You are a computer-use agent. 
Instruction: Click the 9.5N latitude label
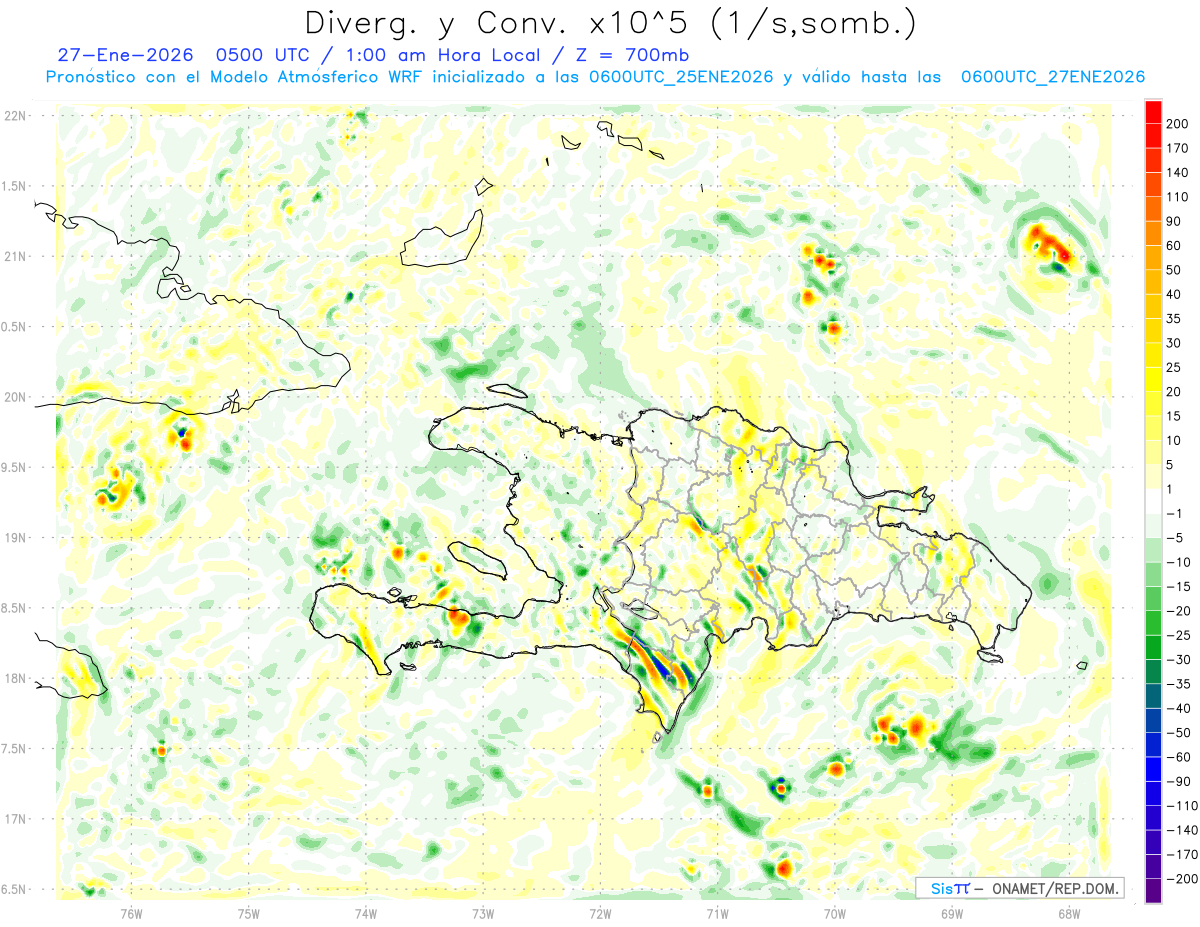coord(15,467)
